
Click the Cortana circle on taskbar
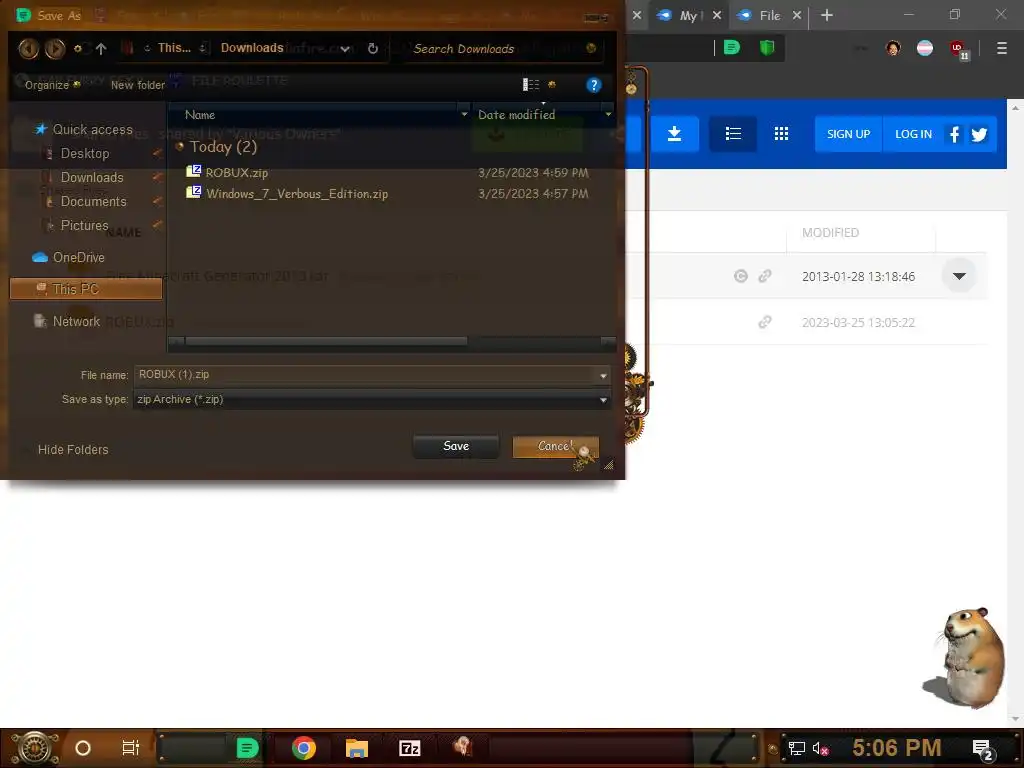[x=83, y=748]
